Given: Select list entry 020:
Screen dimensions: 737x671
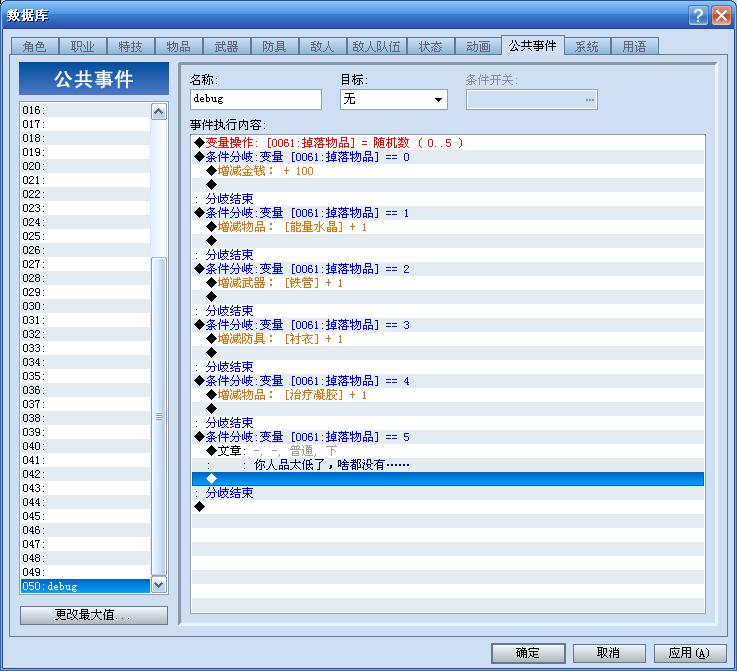Looking at the screenshot, I should click(x=86, y=166).
